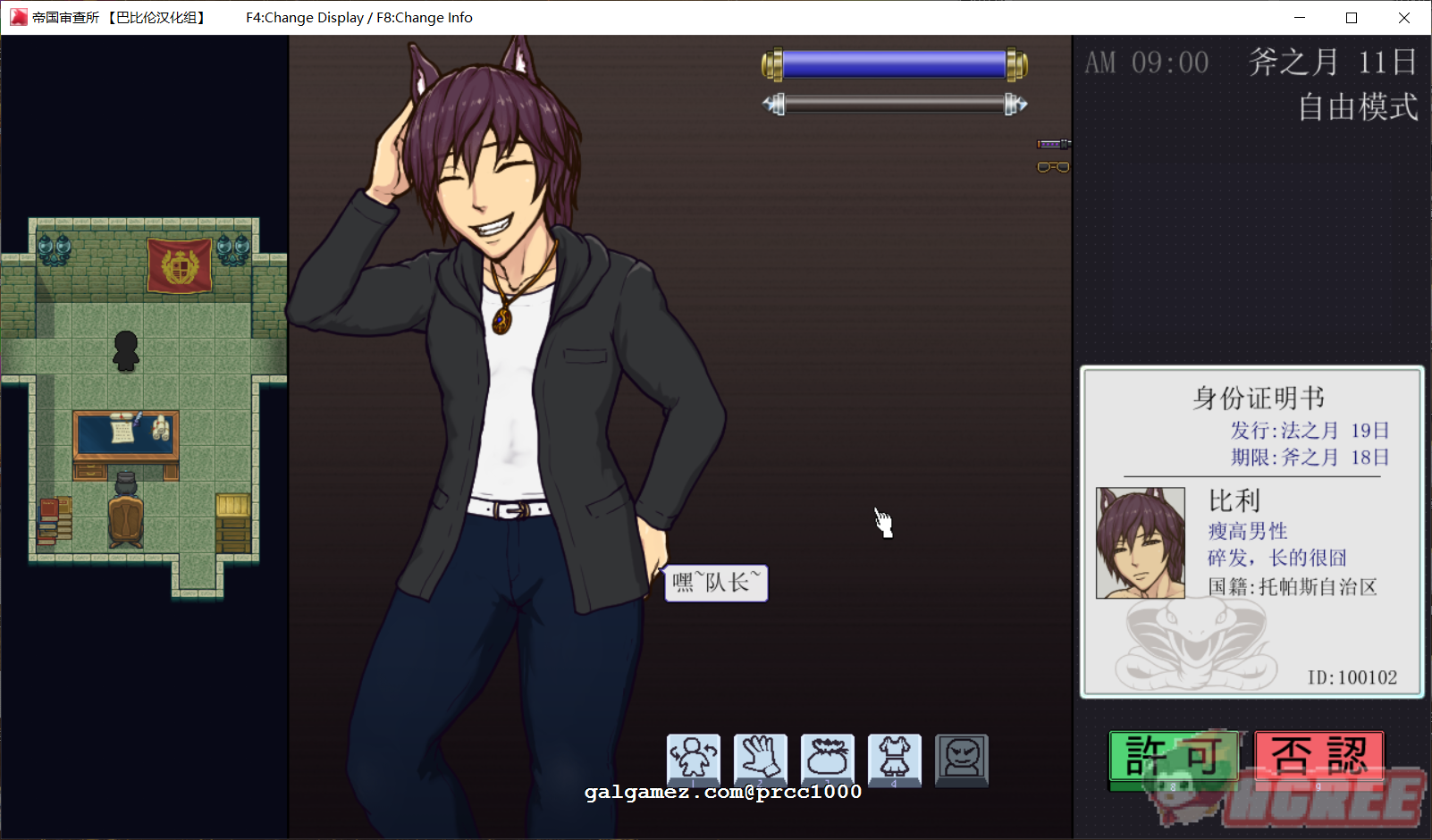Click the gray secondary gauge bar
The height and width of the screenshot is (840, 1432).
pyautogui.click(x=895, y=105)
